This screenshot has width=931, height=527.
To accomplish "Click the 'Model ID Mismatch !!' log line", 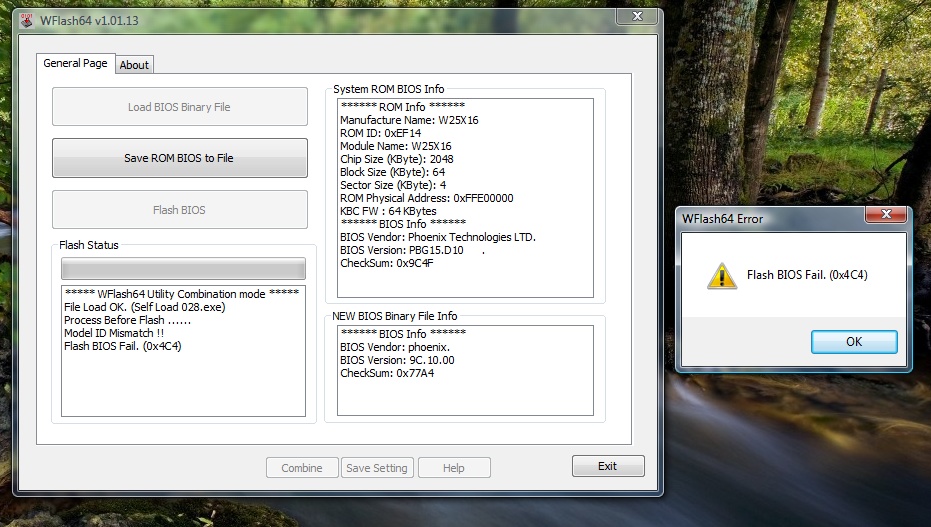I will 114,333.
